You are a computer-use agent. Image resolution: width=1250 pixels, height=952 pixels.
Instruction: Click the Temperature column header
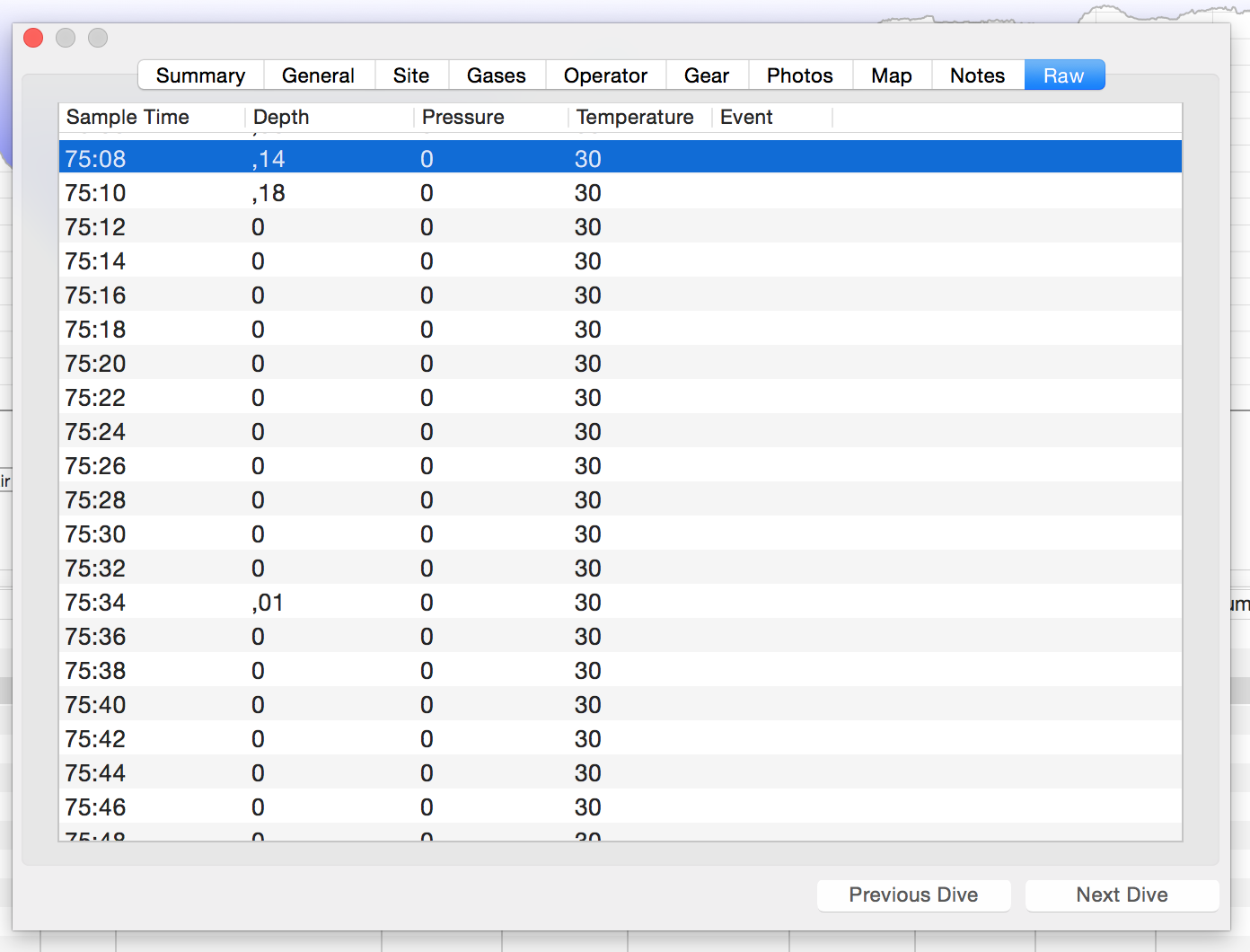tap(635, 118)
